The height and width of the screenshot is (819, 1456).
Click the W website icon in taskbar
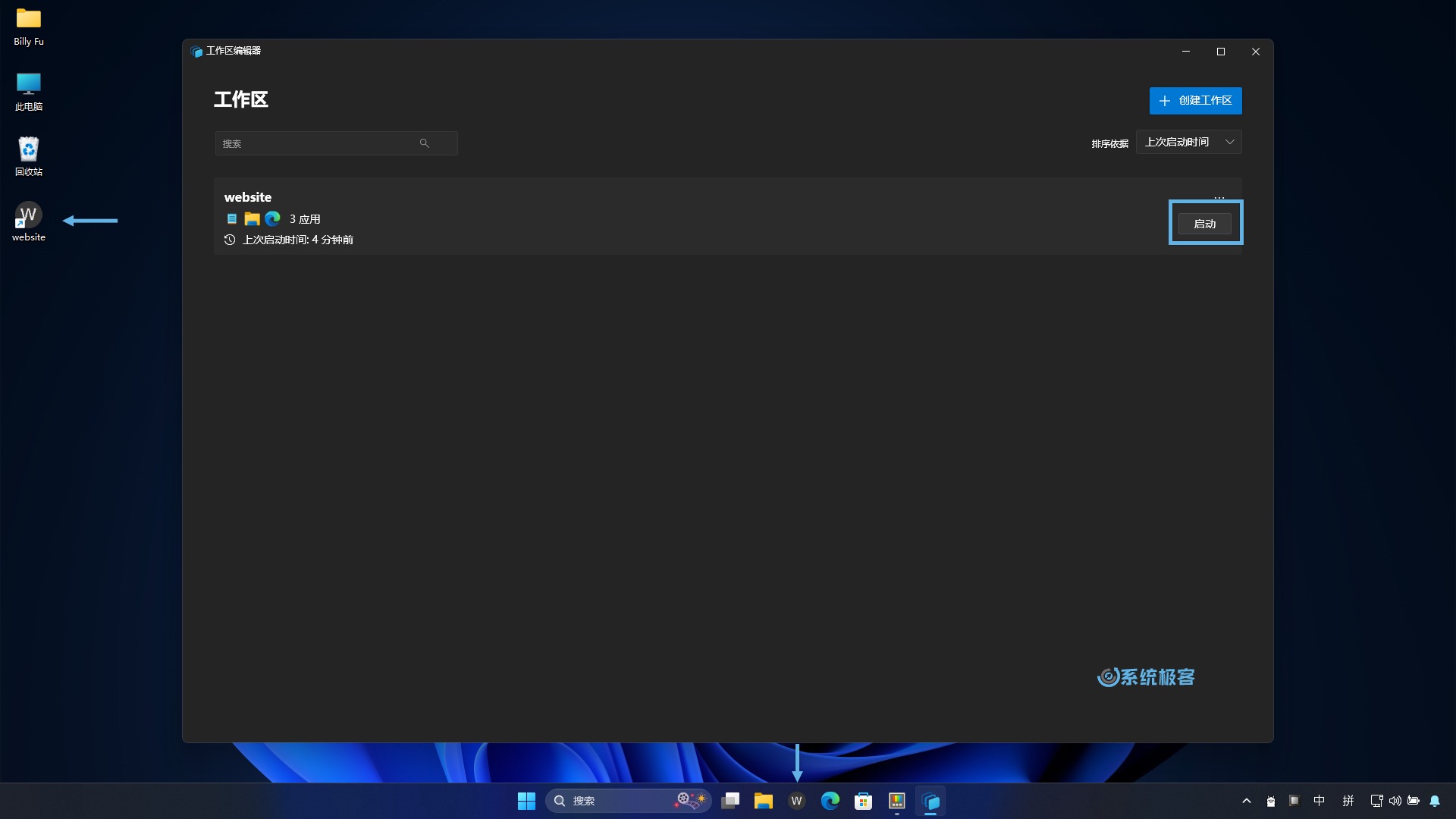click(796, 801)
